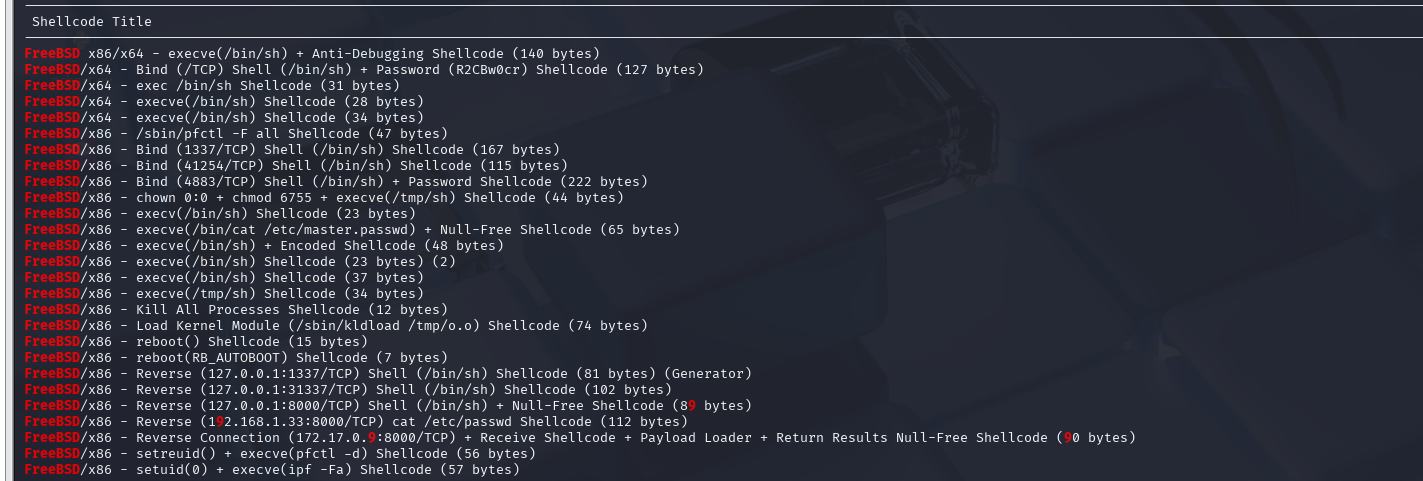Click execve(/tmp/sh) Shellcode (34 bytes) line

224,293
